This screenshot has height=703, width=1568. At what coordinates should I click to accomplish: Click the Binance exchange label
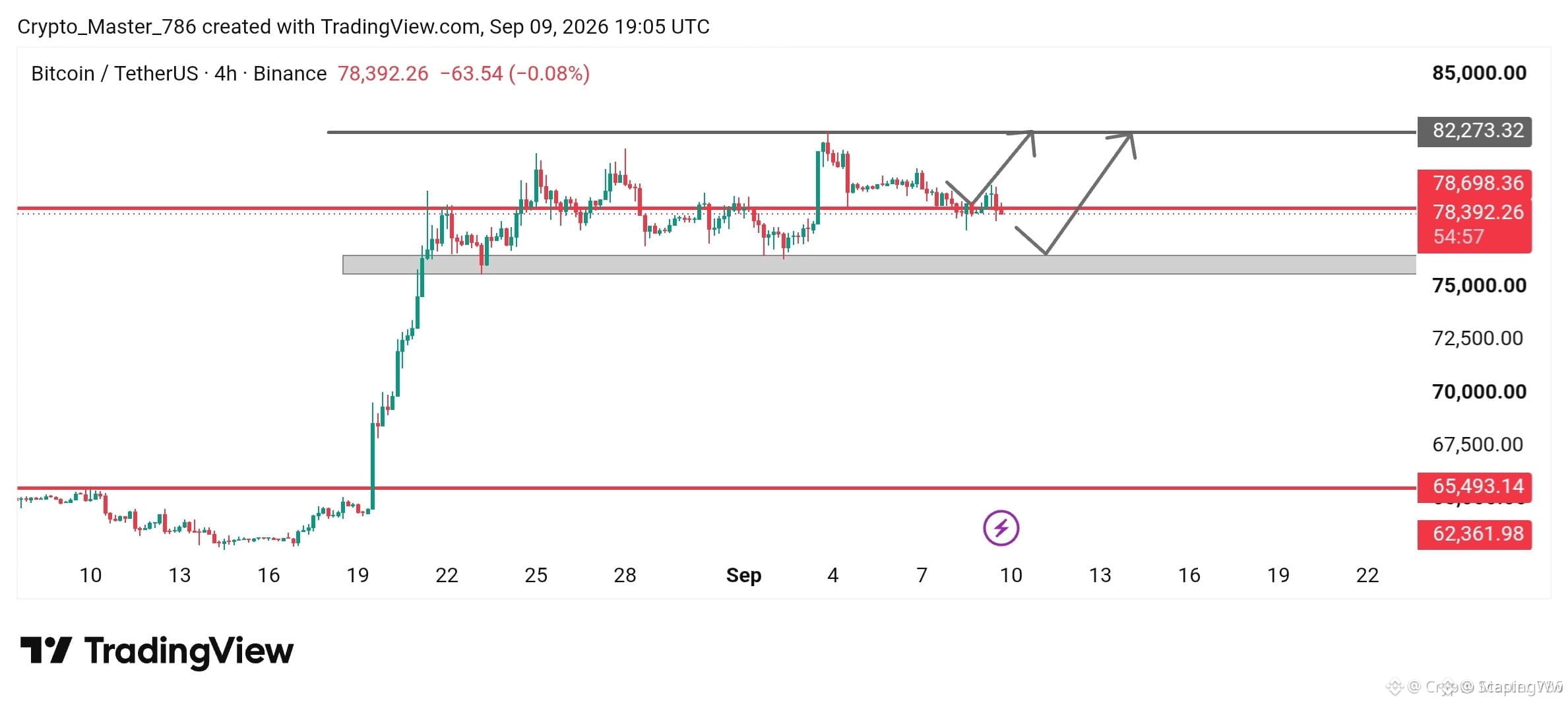click(x=290, y=73)
